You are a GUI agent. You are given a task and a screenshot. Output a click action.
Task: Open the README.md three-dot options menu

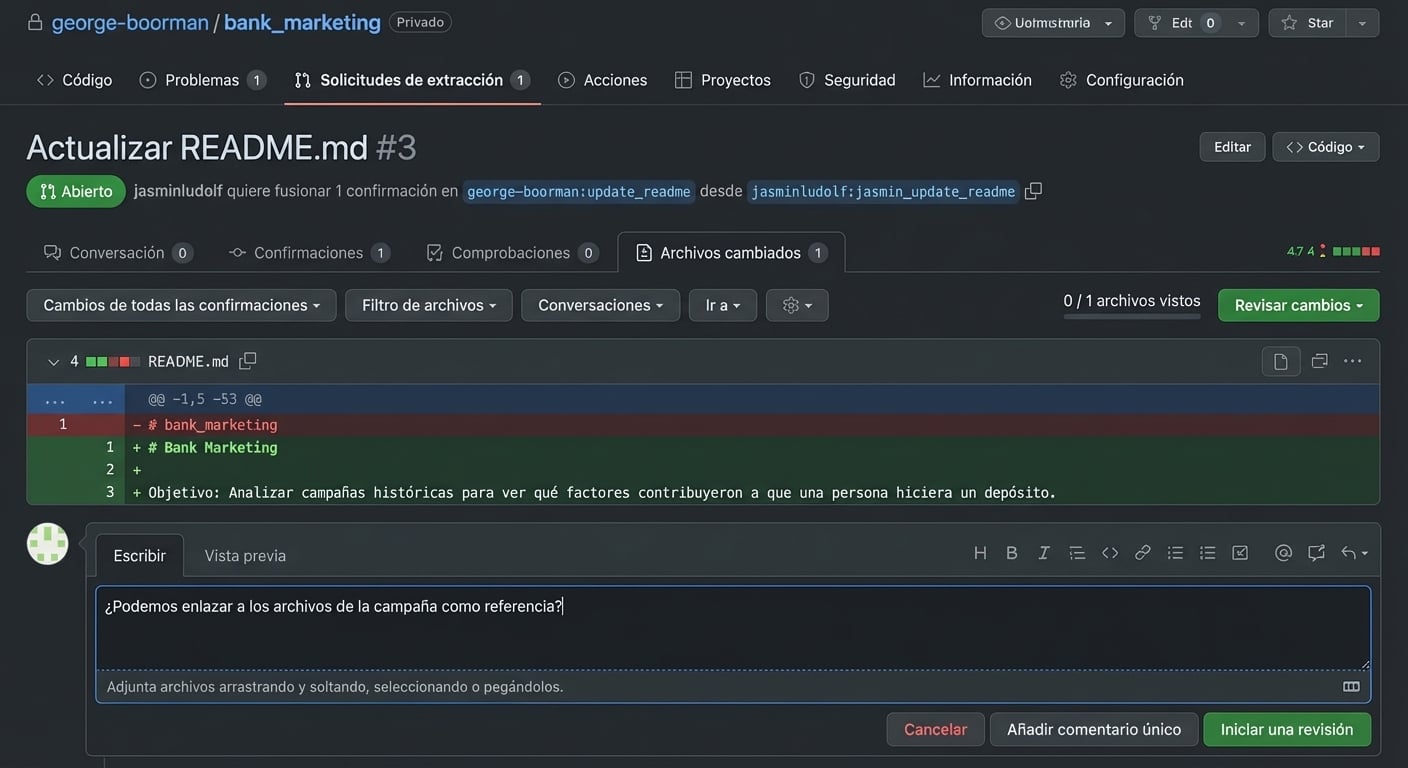(x=1353, y=361)
